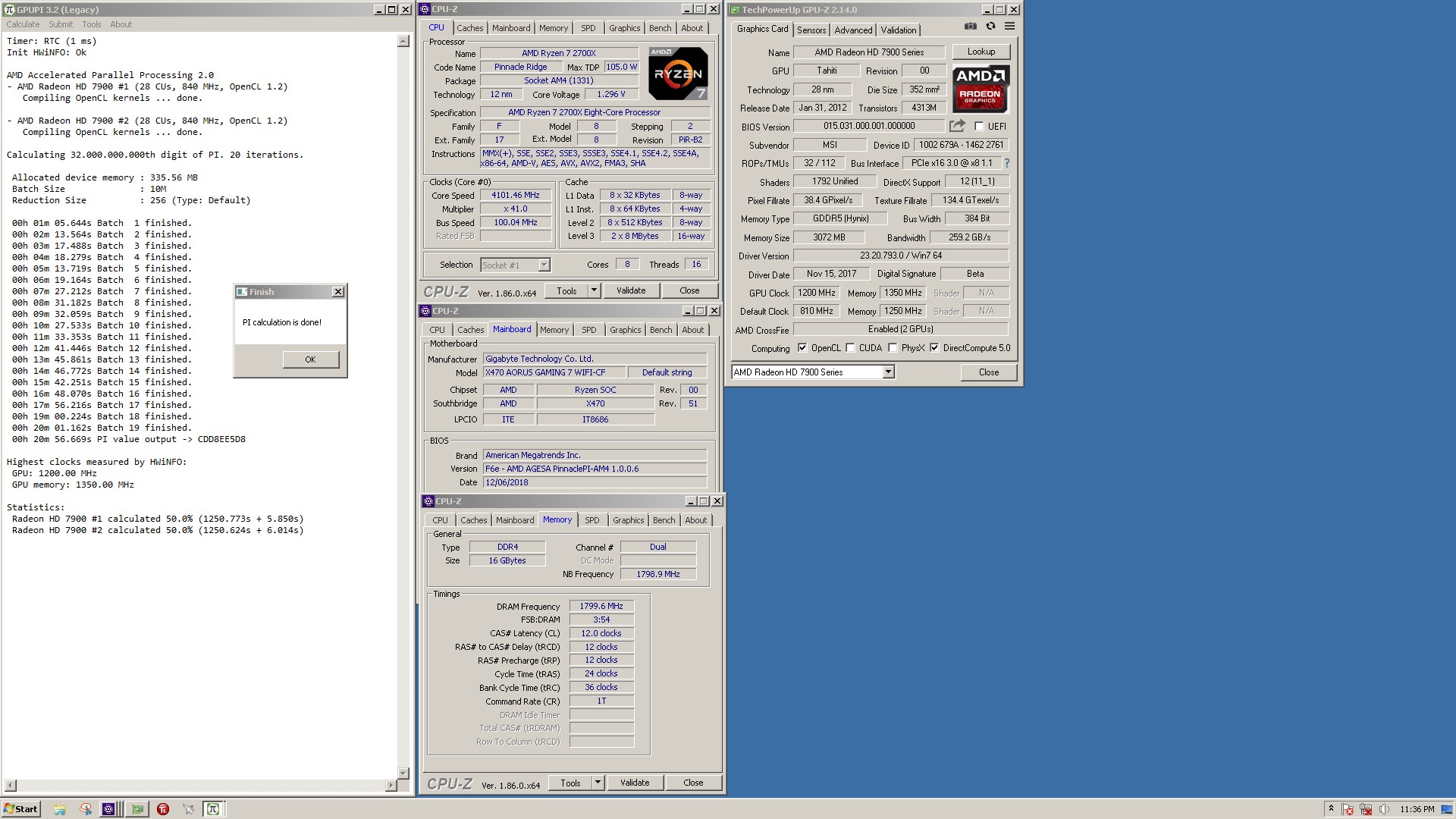Click Validate in bottom CPU-Z window

click(635, 783)
